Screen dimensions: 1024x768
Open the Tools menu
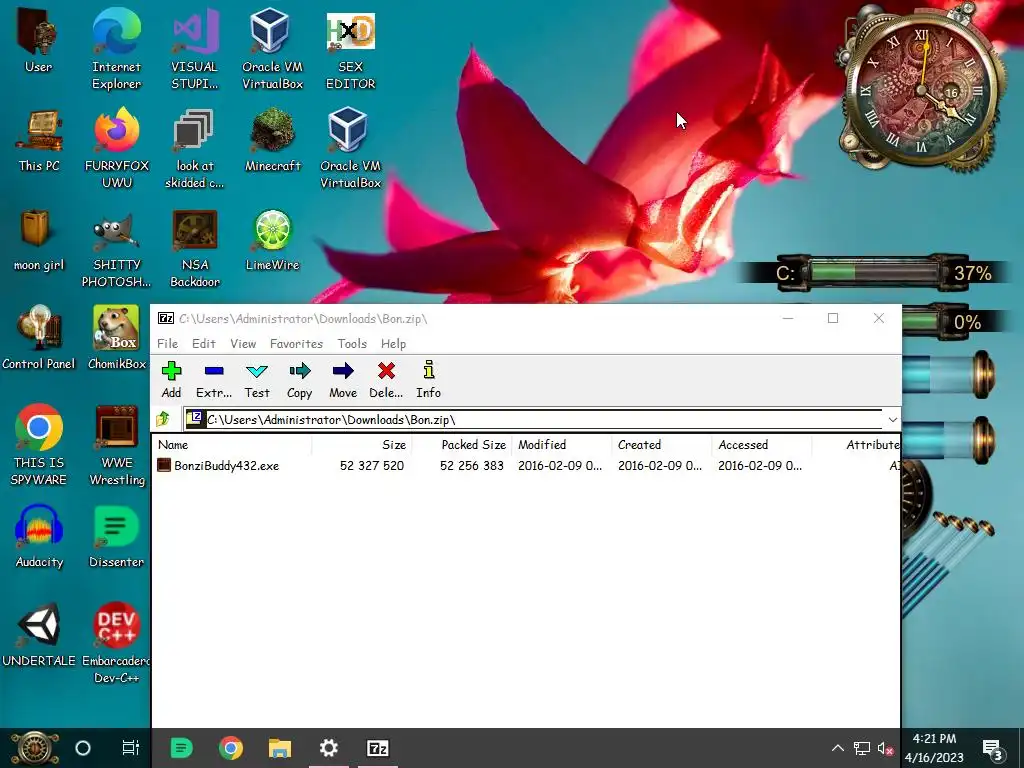(352, 344)
